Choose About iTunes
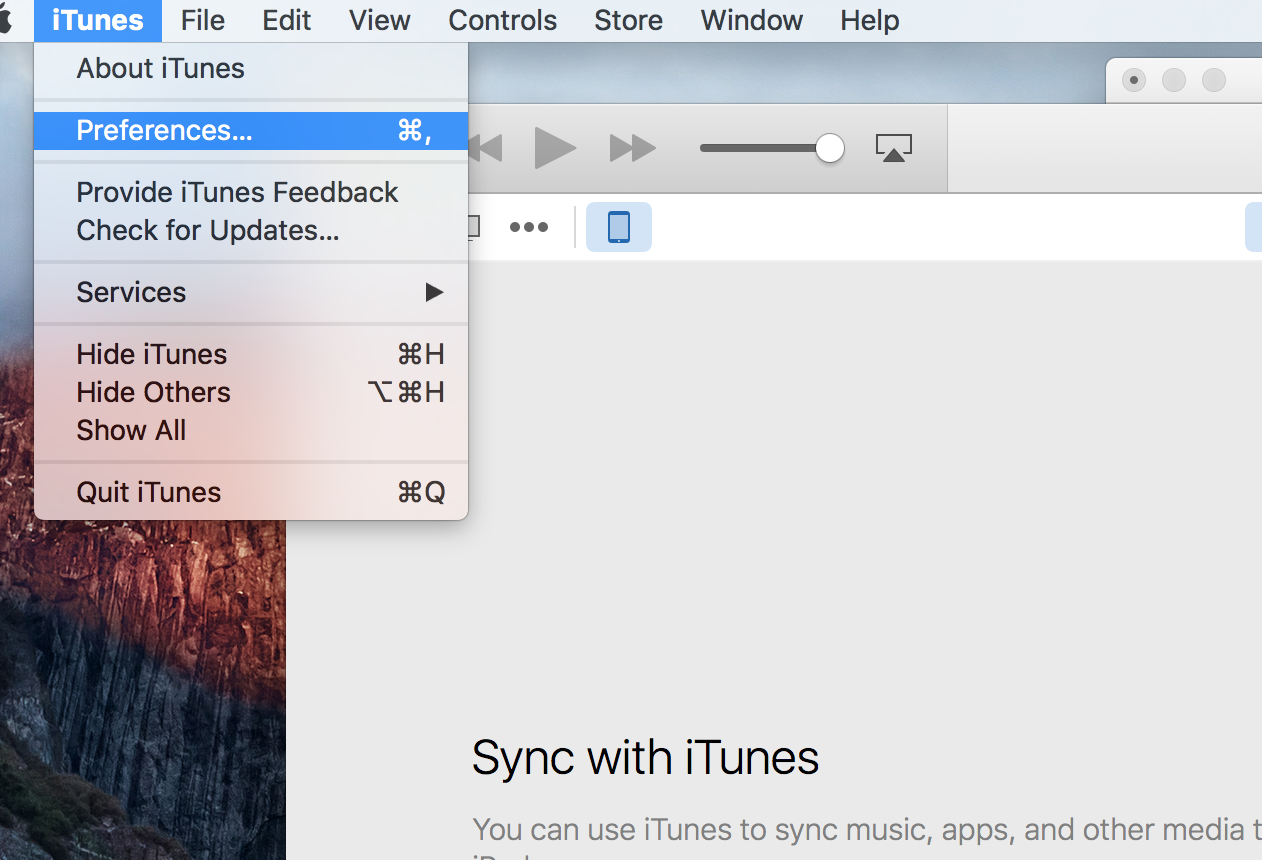The height and width of the screenshot is (860, 1262). [251, 68]
